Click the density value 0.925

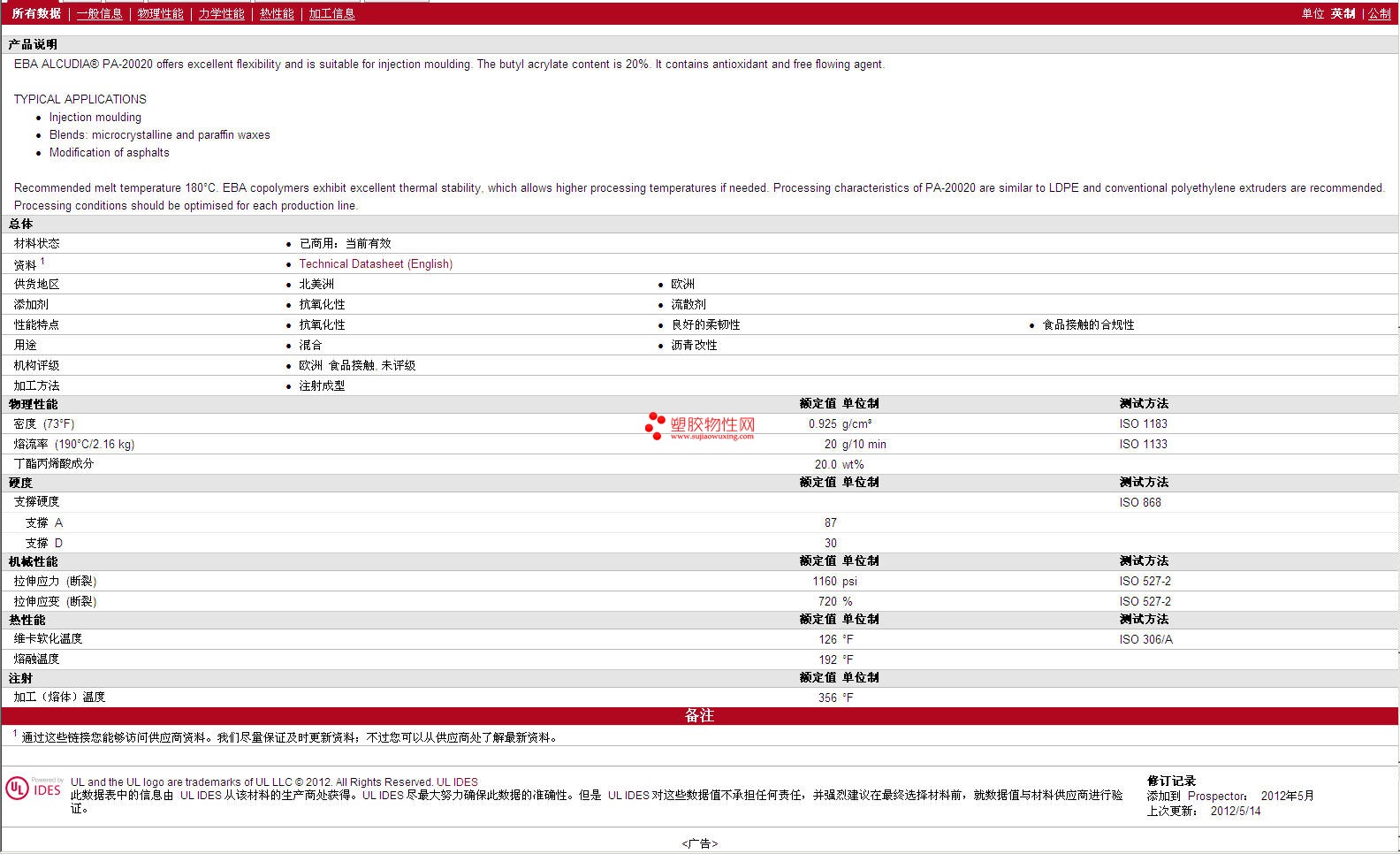(822, 423)
